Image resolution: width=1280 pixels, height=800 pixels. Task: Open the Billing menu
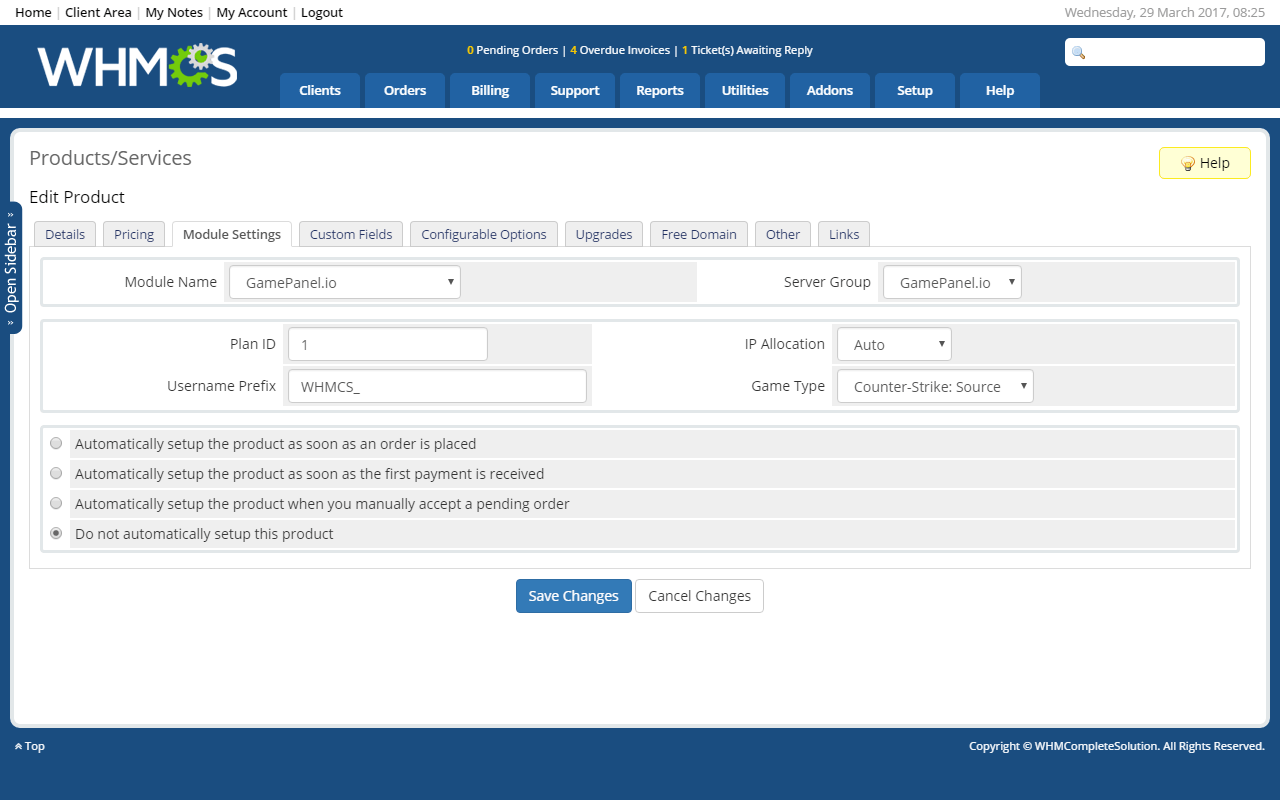point(490,90)
